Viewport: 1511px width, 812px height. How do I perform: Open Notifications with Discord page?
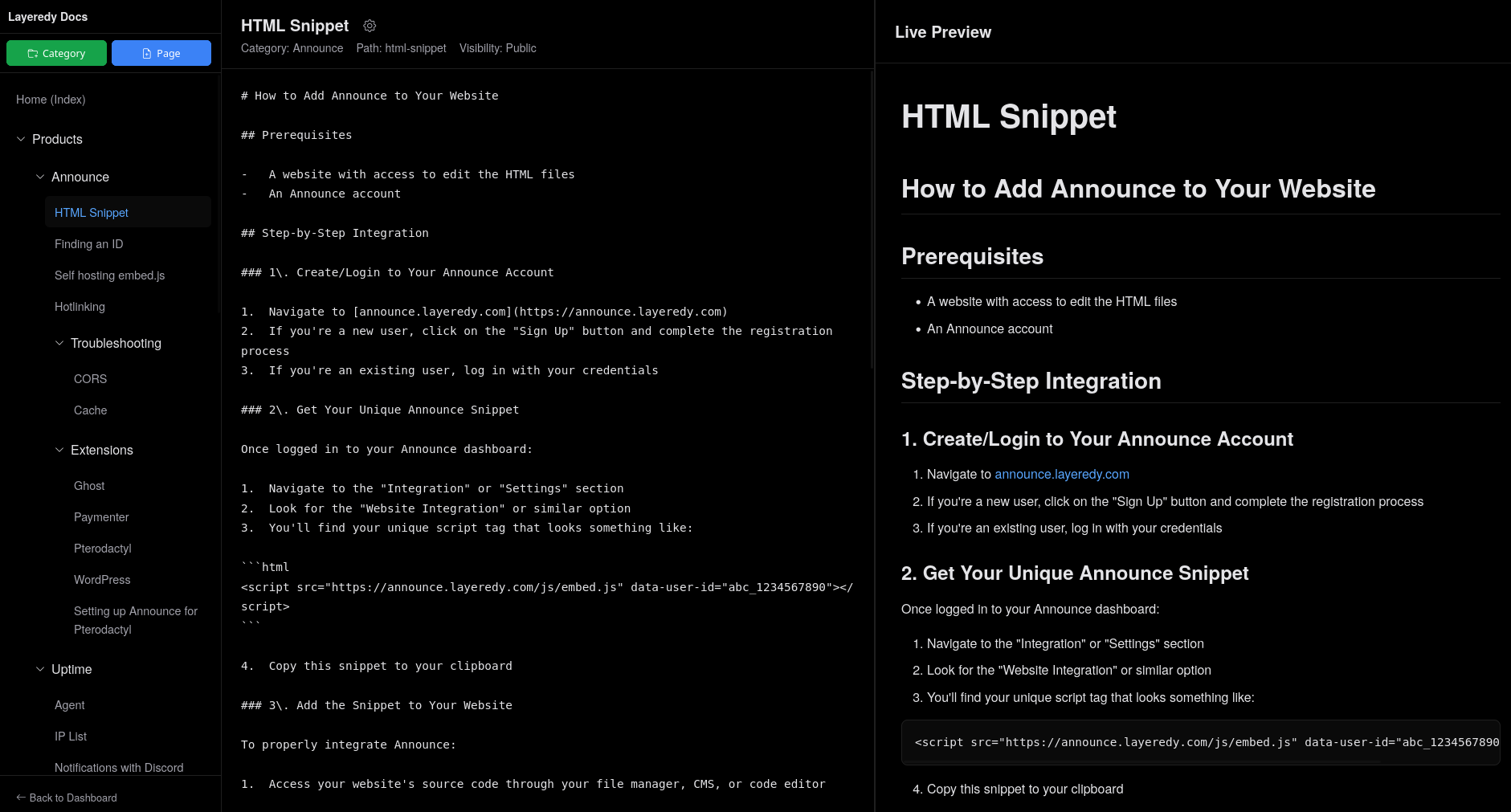click(x=119, y=768)
